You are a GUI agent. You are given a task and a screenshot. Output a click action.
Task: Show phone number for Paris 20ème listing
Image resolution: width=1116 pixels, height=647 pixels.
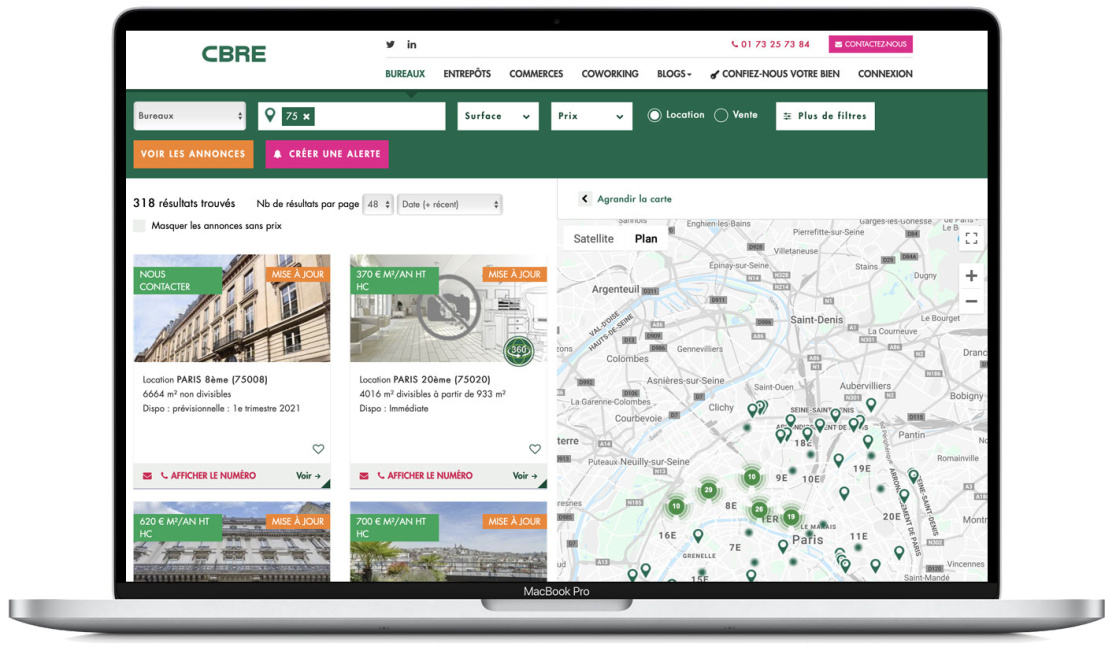424,475
